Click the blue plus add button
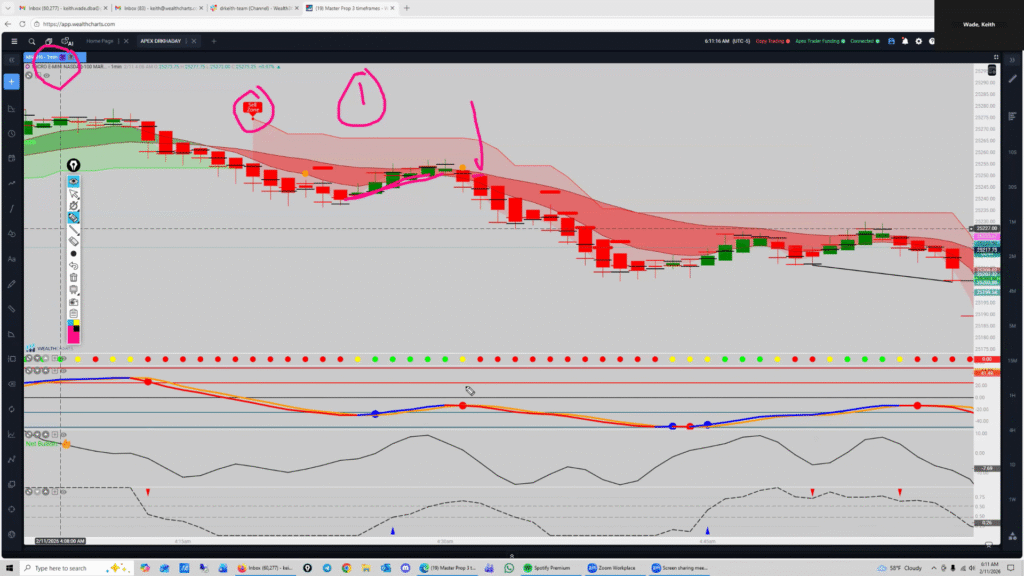The width and height of the screenshot is (1024, 576). (x=11, y=81)
